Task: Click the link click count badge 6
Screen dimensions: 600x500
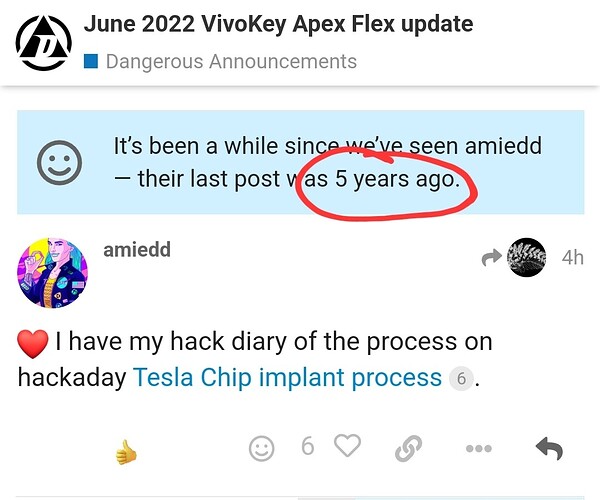Action: [x=461, y=379]
